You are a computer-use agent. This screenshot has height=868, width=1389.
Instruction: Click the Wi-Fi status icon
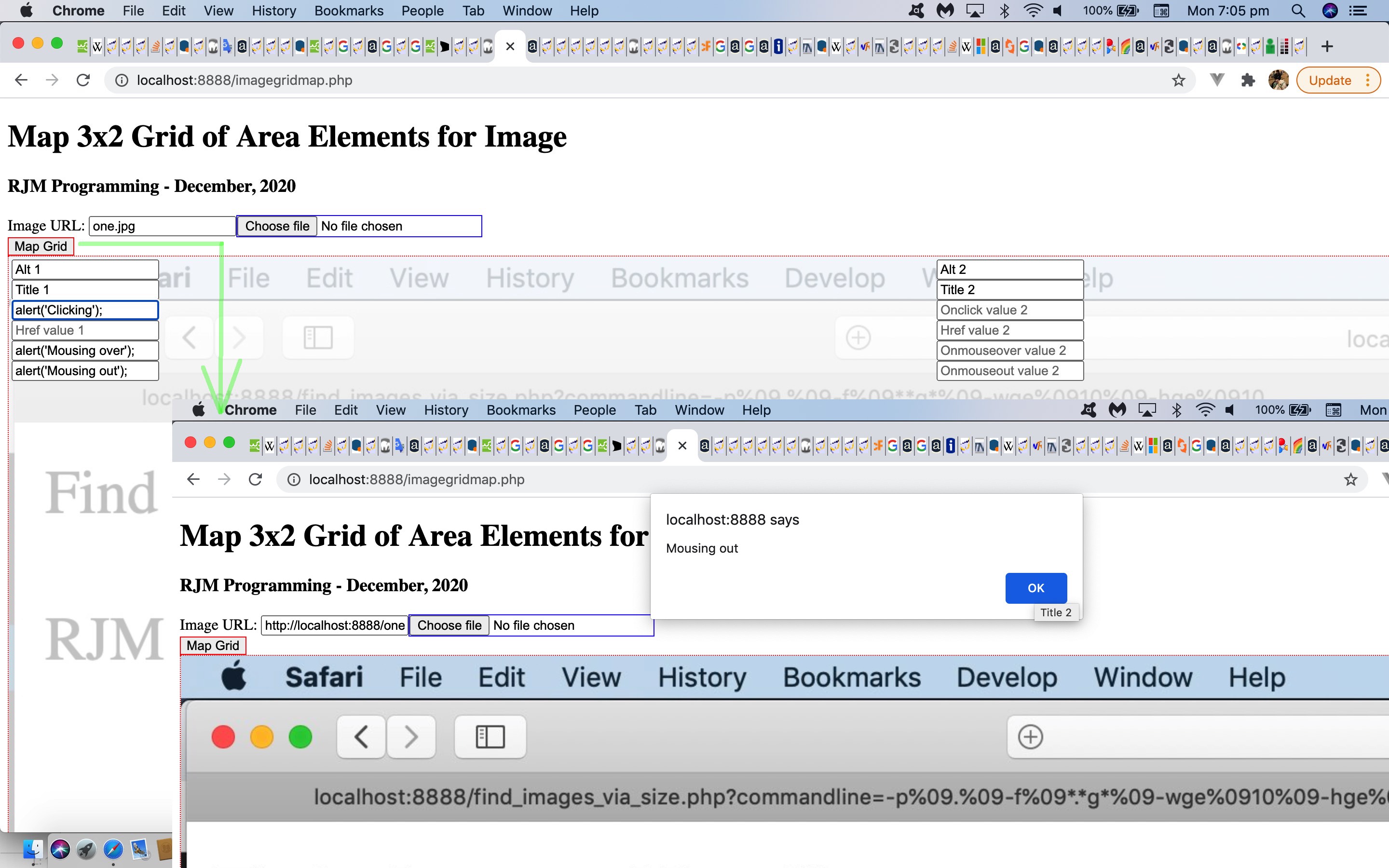pyautogui.click(x=1033, y=11)
